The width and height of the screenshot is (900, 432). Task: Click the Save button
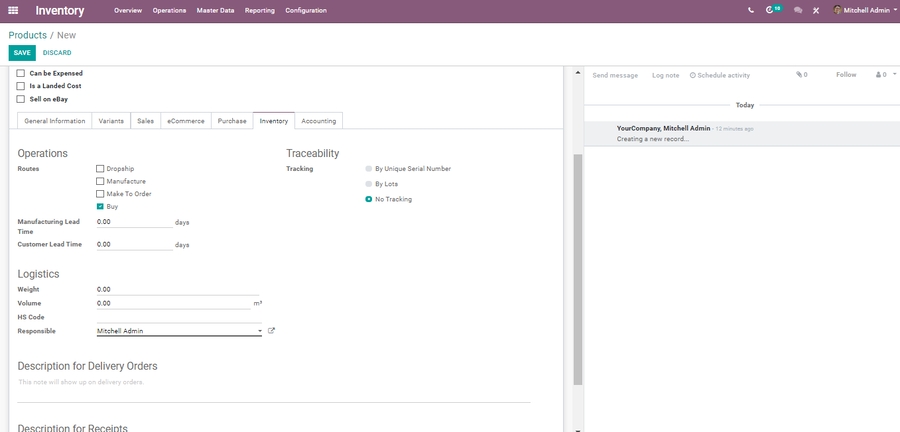click(22, 53)
